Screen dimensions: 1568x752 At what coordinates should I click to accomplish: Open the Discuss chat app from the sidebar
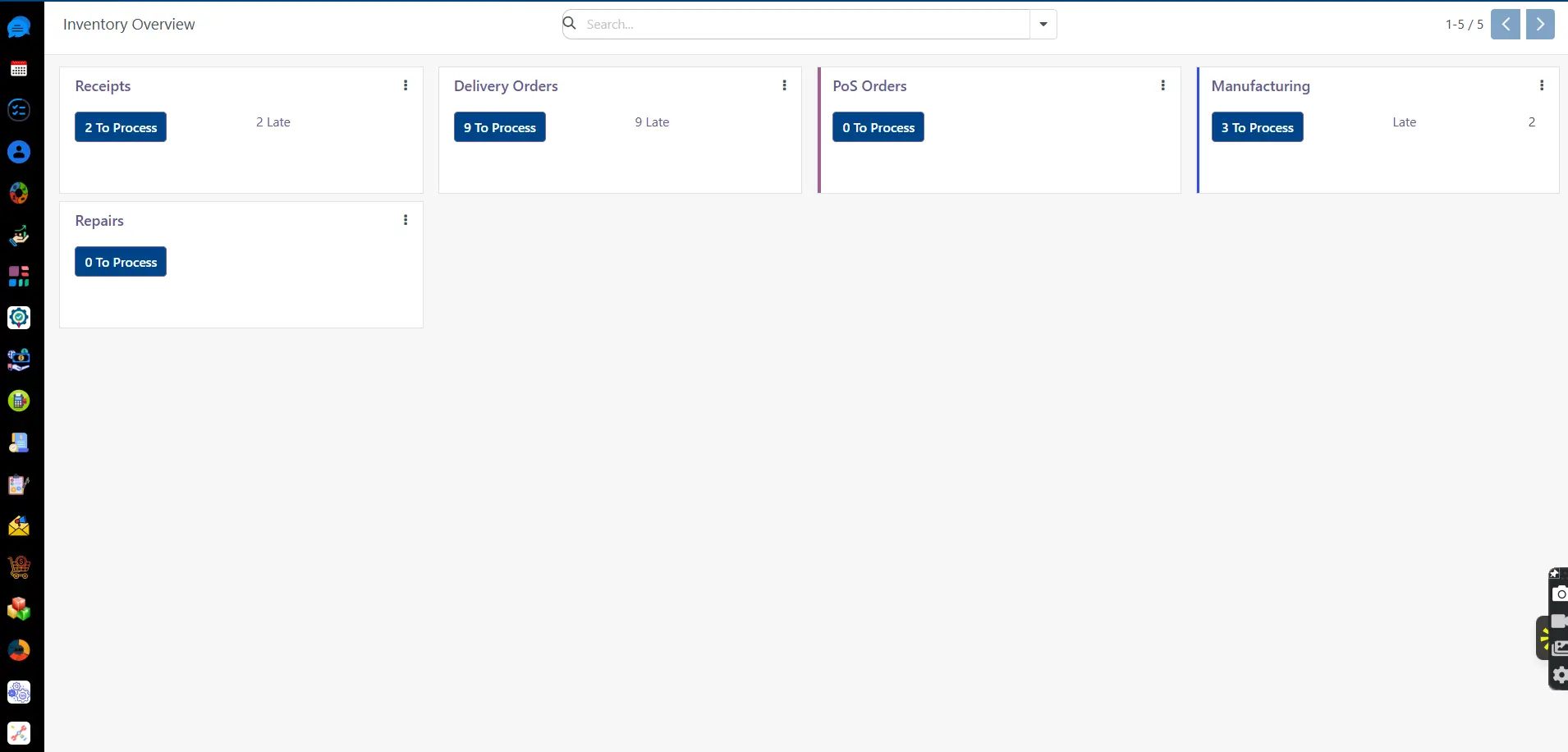[18, 26]
